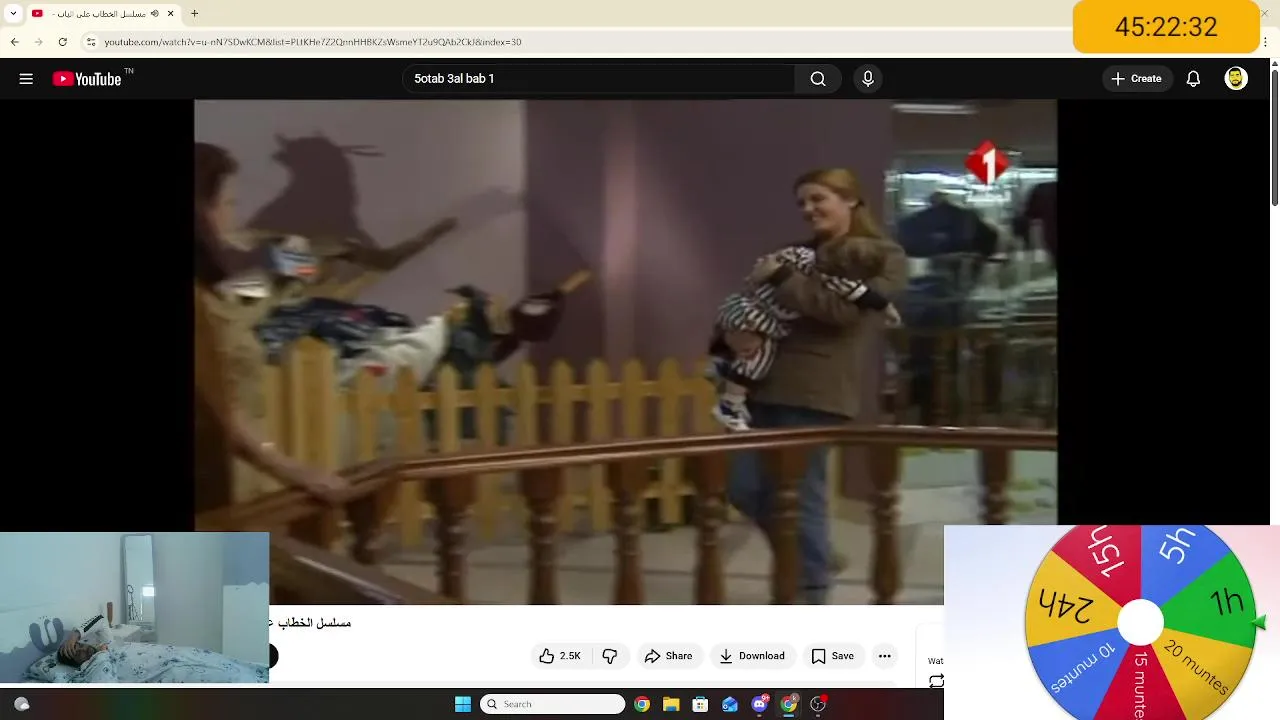The height and width of the screenshot is (720, 1280).
Task: Click the wheel's white center hub
Action: click(1140, 623)
